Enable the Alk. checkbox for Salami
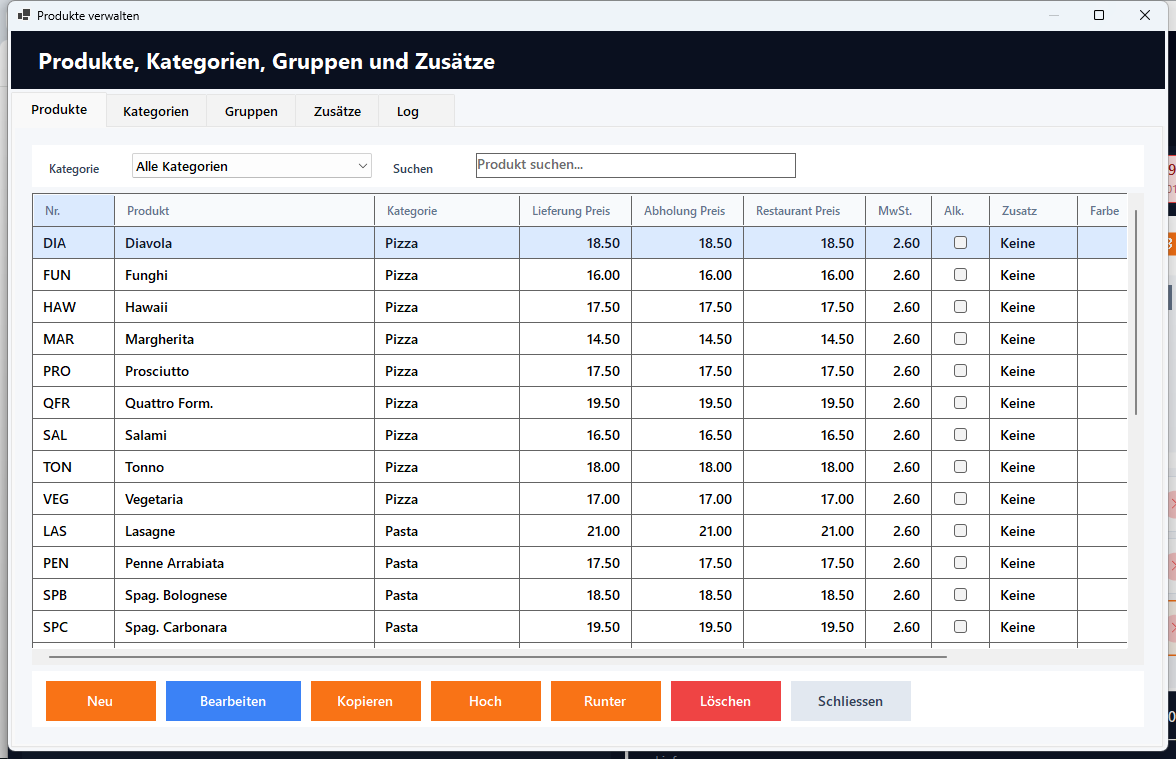This screenshot has width=1176, height=759. (x=960, y=435)
